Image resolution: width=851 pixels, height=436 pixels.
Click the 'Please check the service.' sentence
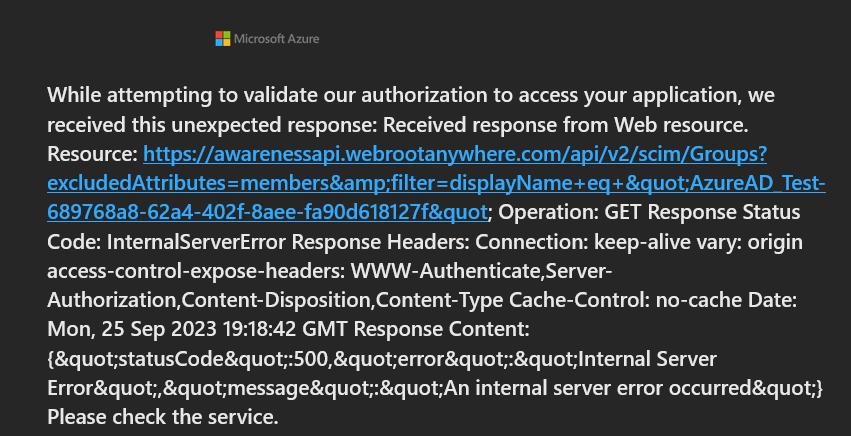point(161,416)
